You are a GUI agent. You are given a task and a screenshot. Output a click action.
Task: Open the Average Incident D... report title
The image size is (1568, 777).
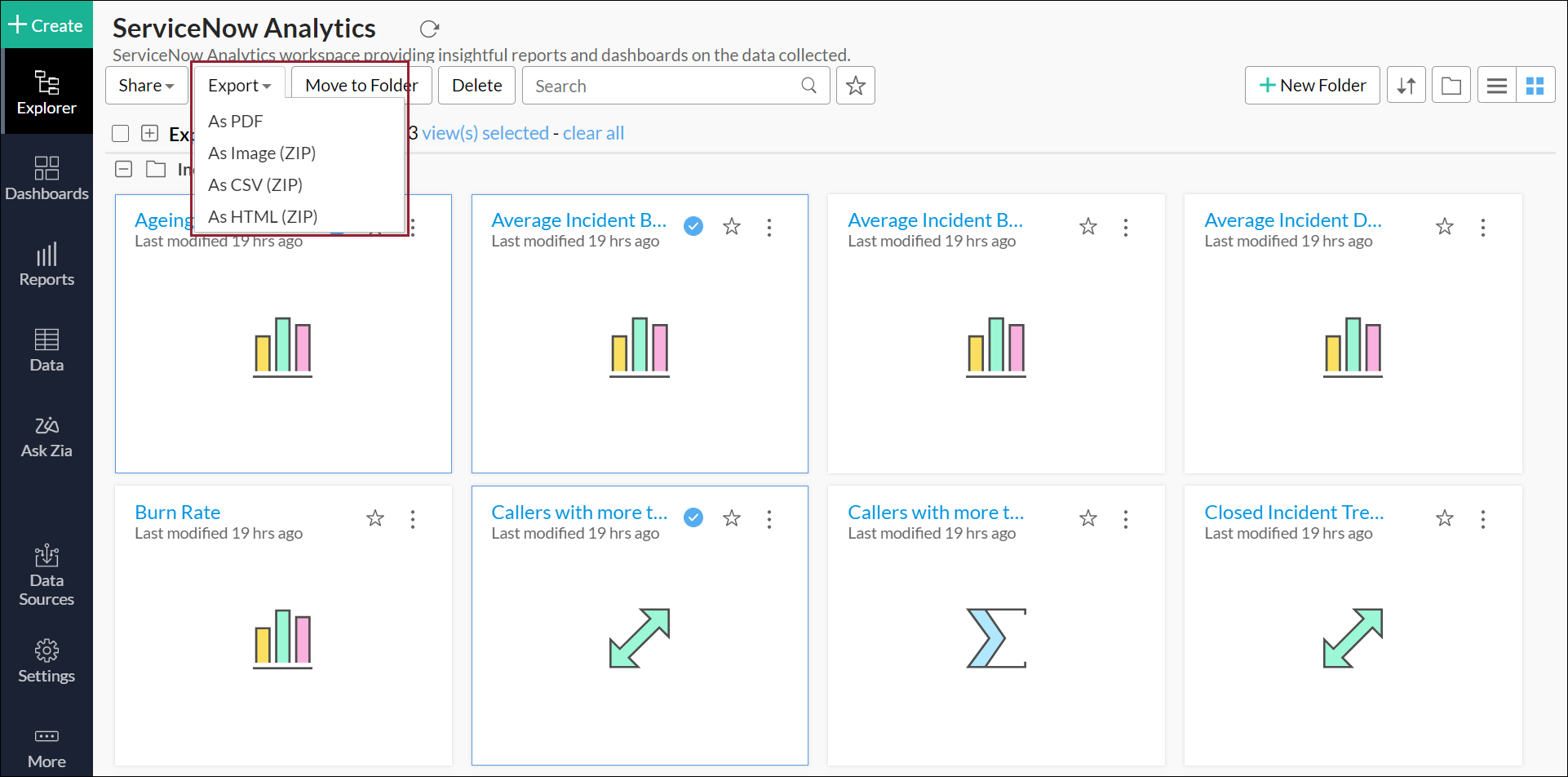pos(1293,220)
